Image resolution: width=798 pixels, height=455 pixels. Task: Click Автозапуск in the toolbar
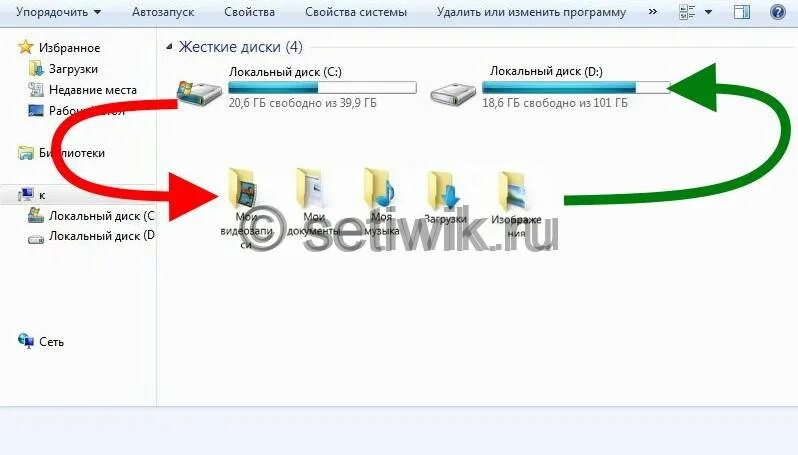coord(163,12)
